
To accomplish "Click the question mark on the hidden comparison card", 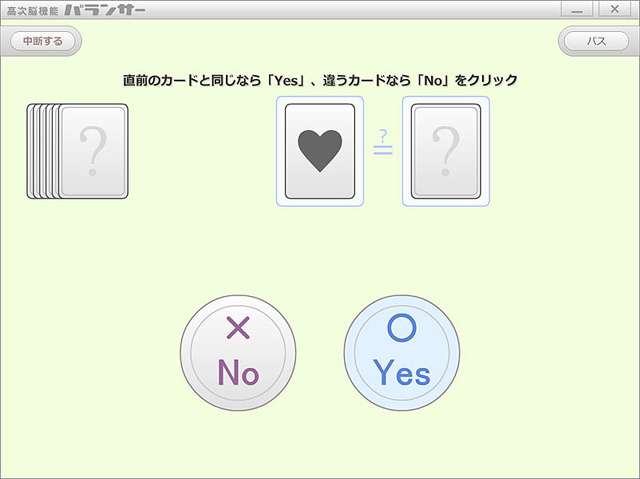I will click(x=446, y=151).
